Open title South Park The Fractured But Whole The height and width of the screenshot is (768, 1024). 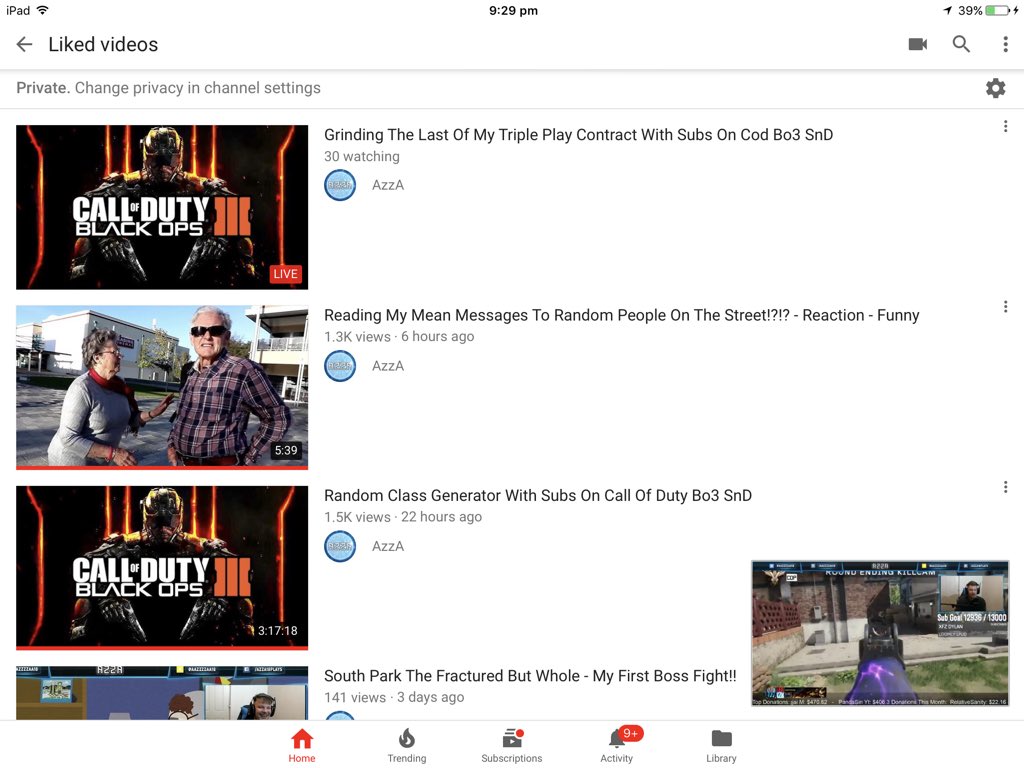[x=530, y=676]
